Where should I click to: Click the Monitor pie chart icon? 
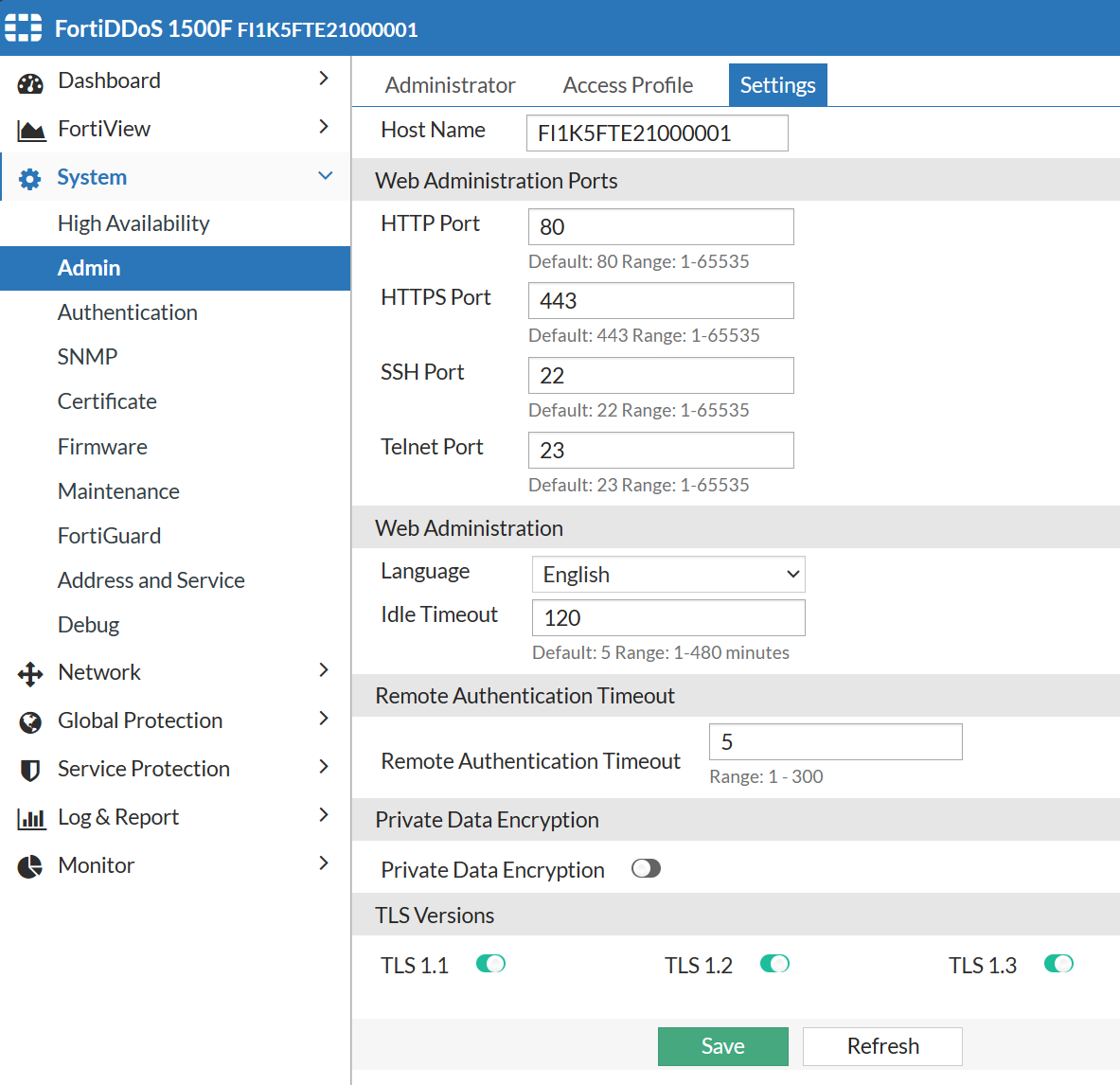[30, 866]
